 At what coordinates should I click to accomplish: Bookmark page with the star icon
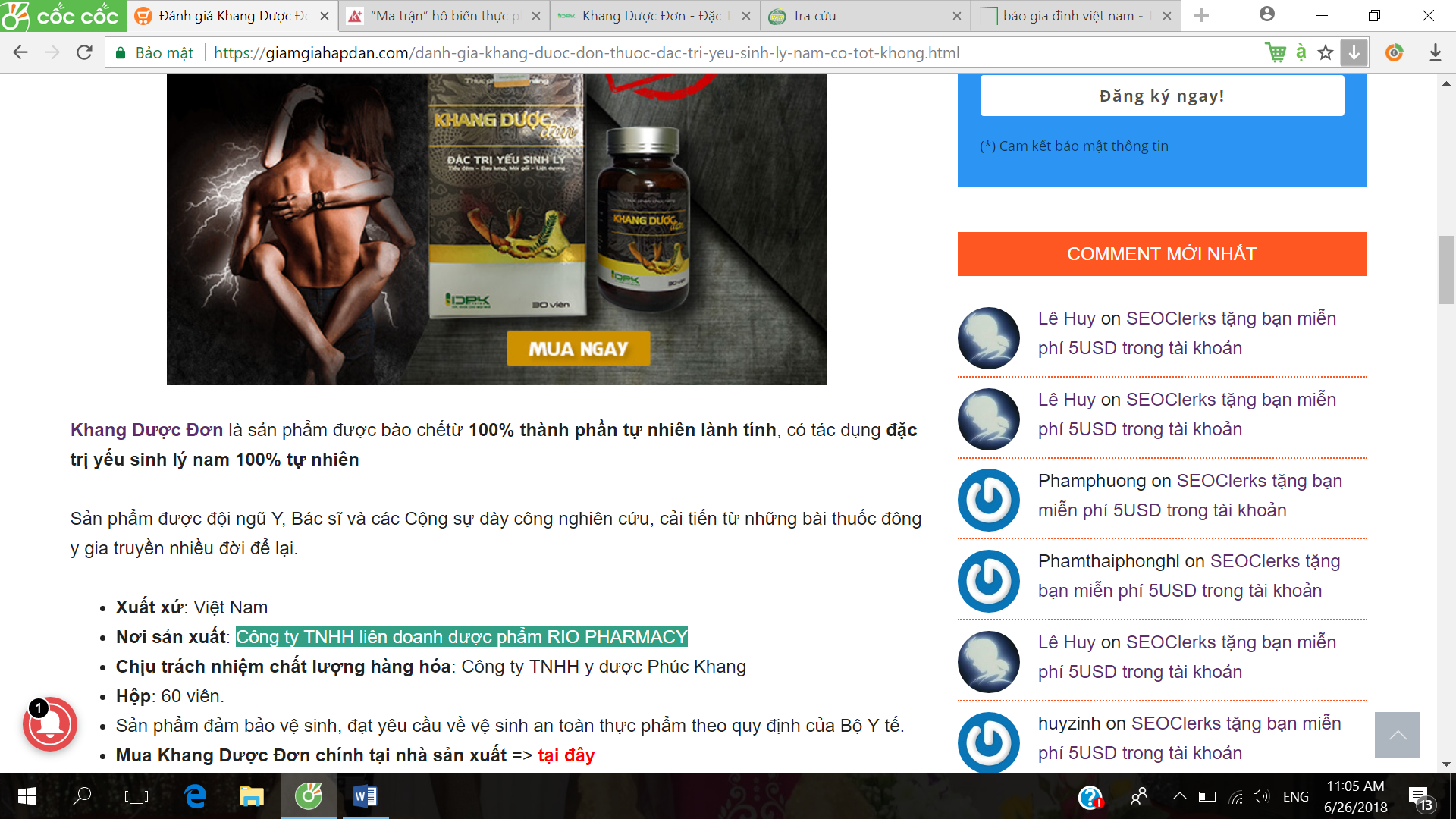point(1325,52)
